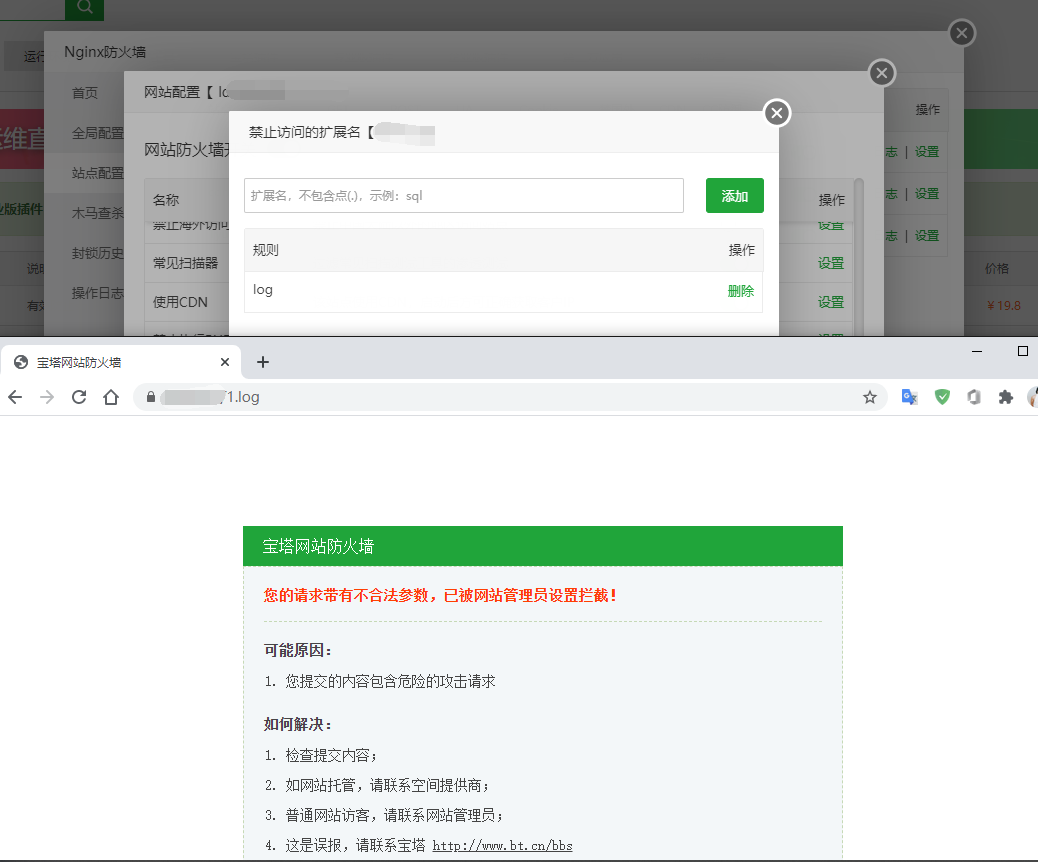Click the 常见扫描器 row name

coord(185,263)
